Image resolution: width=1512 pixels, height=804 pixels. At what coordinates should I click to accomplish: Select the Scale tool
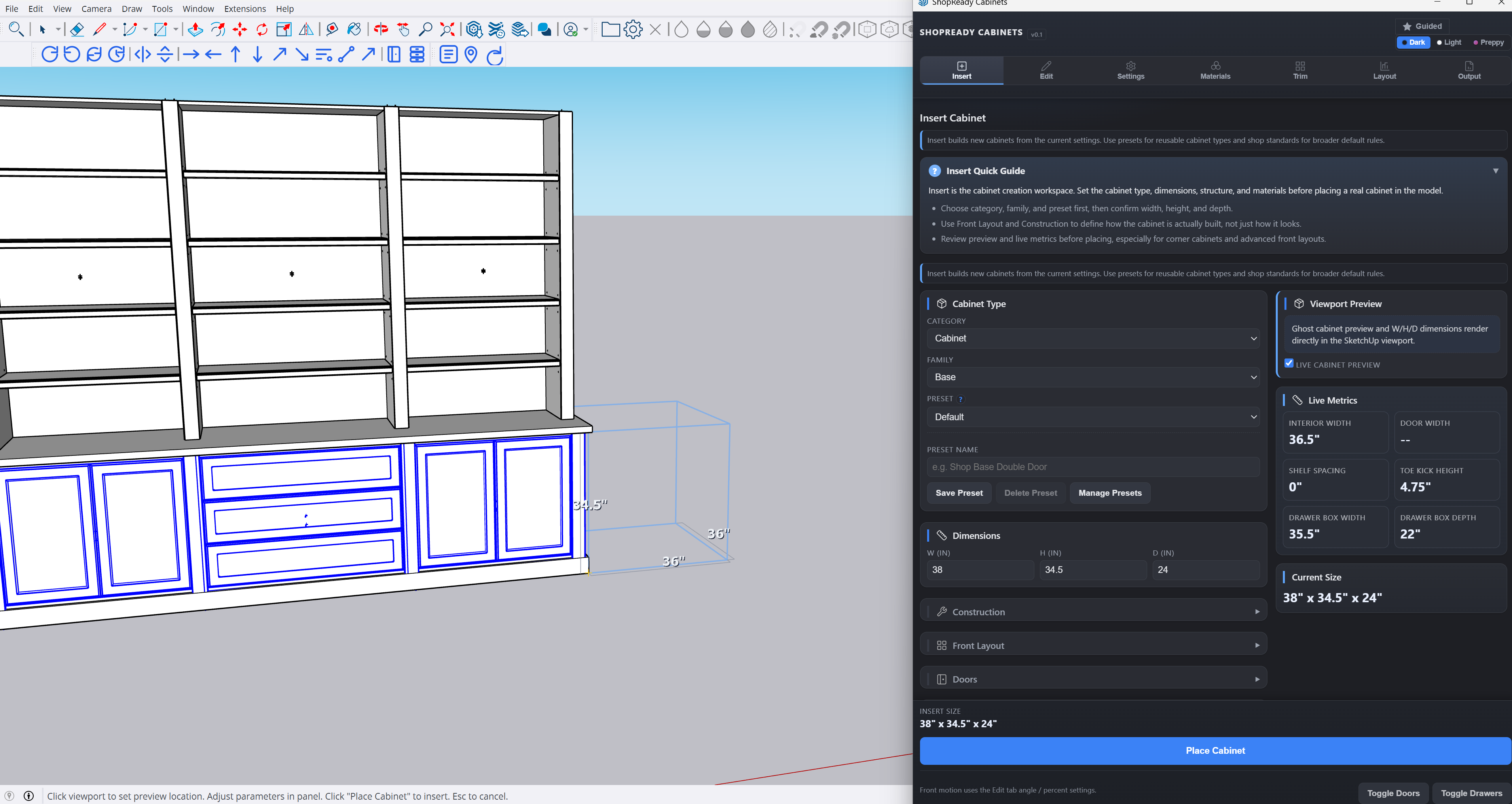click(284, 29)
